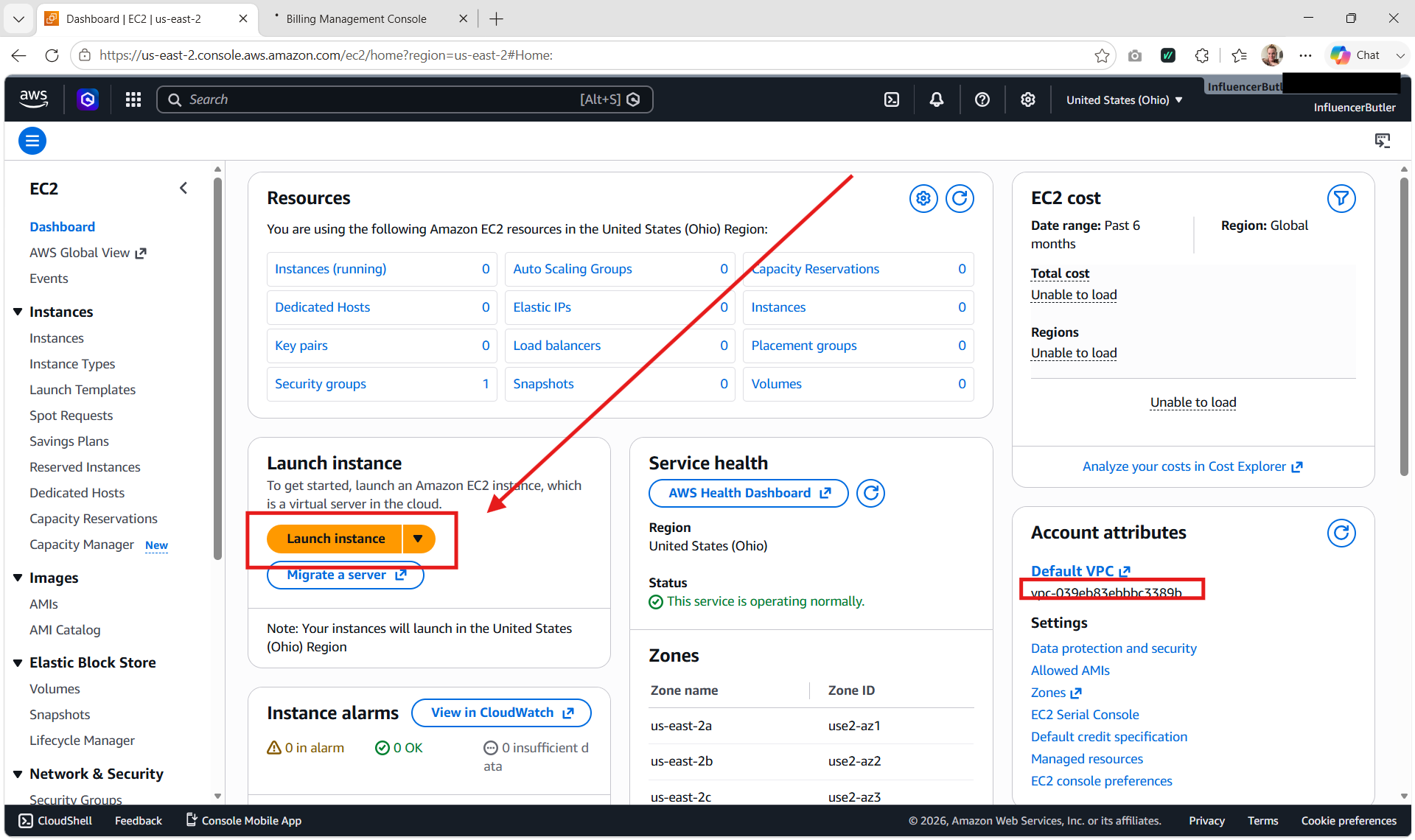Click the purple hexagon shortcut icon in the AWS nav bar

coord(88,99)
